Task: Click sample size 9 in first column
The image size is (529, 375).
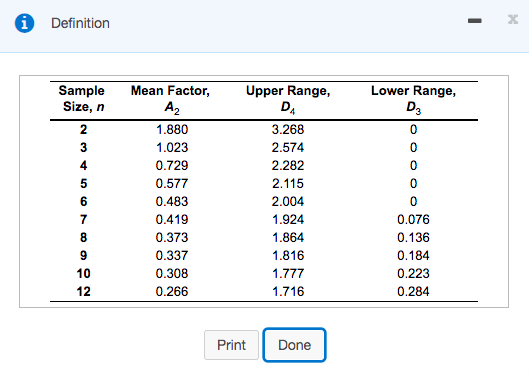Action: [x=83, y=255]
